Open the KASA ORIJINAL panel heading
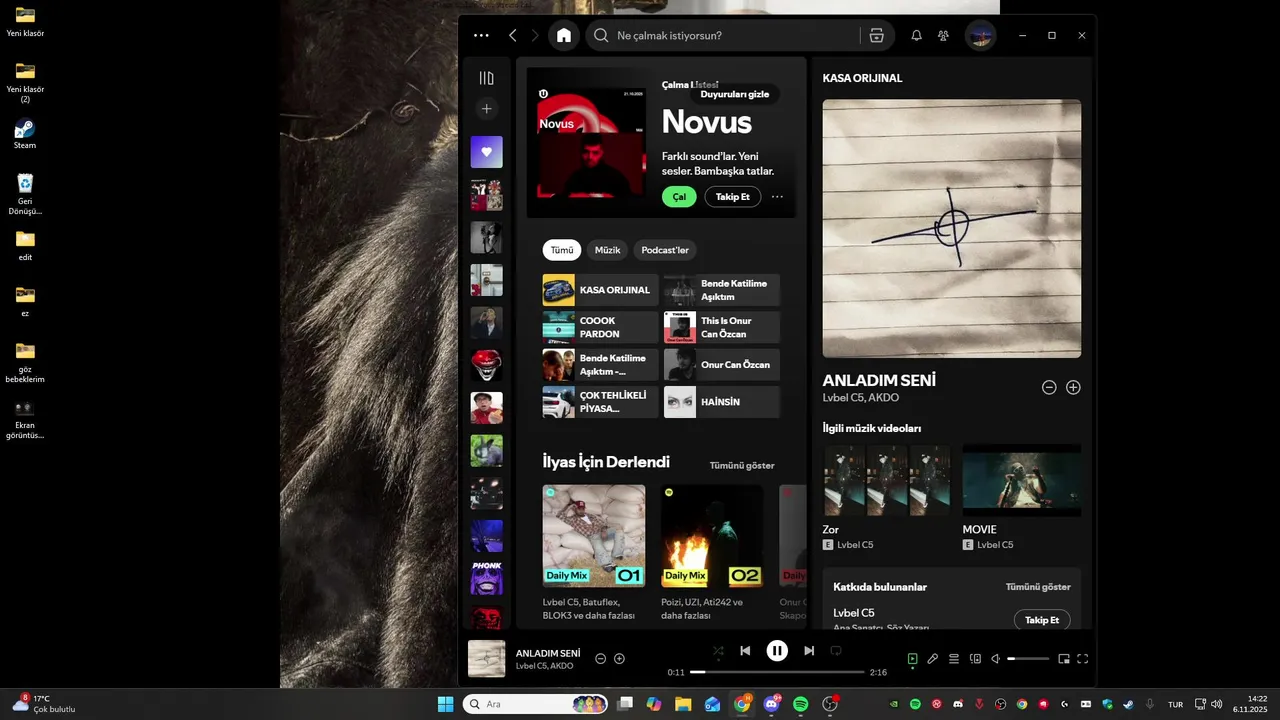Viewport: 1280px width, 720px height. tap(863, 78)
